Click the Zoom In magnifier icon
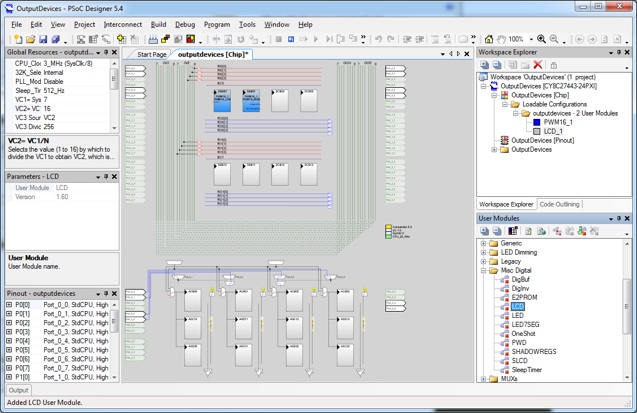Screen dimensions: 637x413 pyautogui.click(x=541, y=39)
